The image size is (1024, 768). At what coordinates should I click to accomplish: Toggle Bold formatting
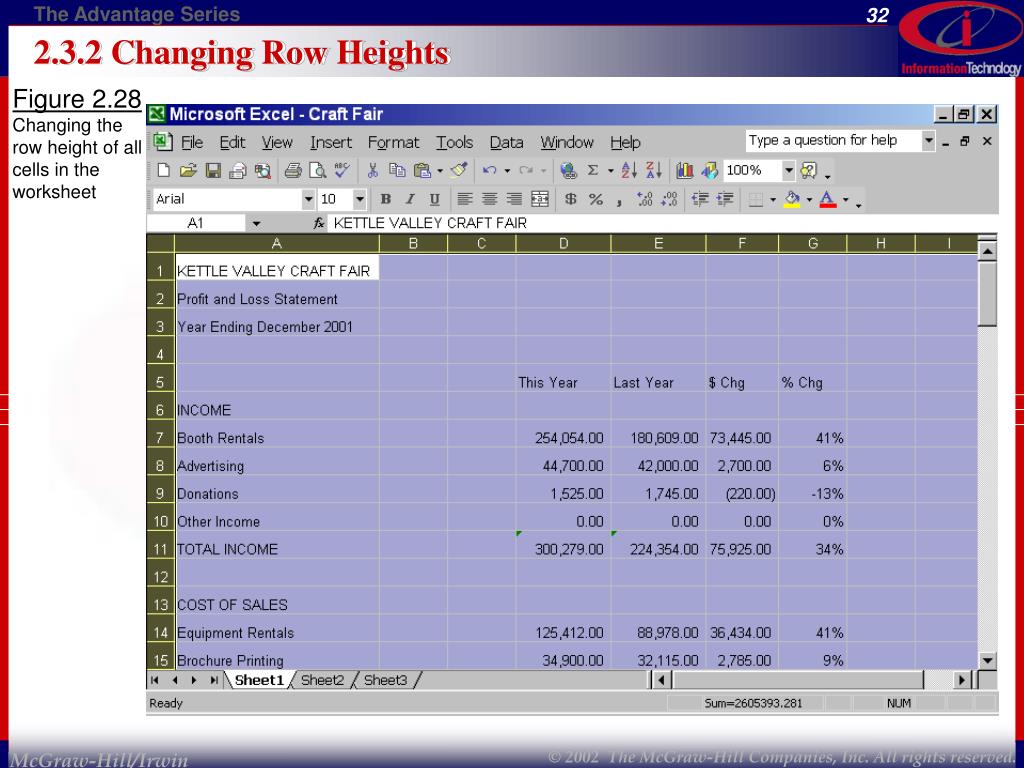385,199
